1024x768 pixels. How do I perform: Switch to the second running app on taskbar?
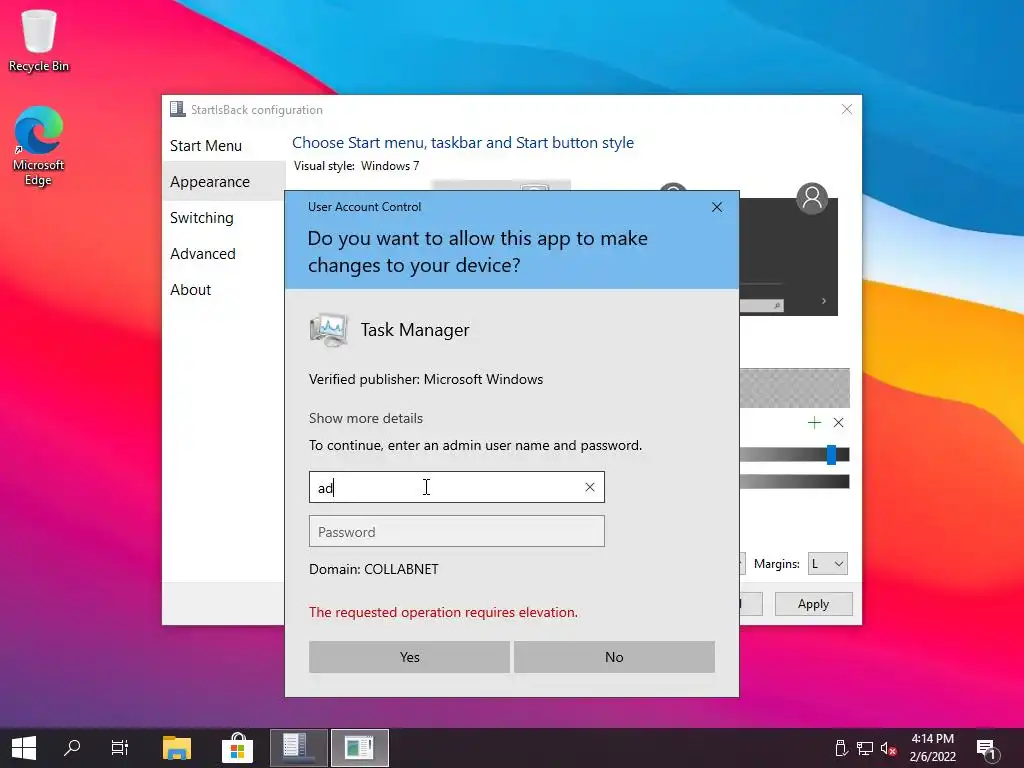coord(360,748)
